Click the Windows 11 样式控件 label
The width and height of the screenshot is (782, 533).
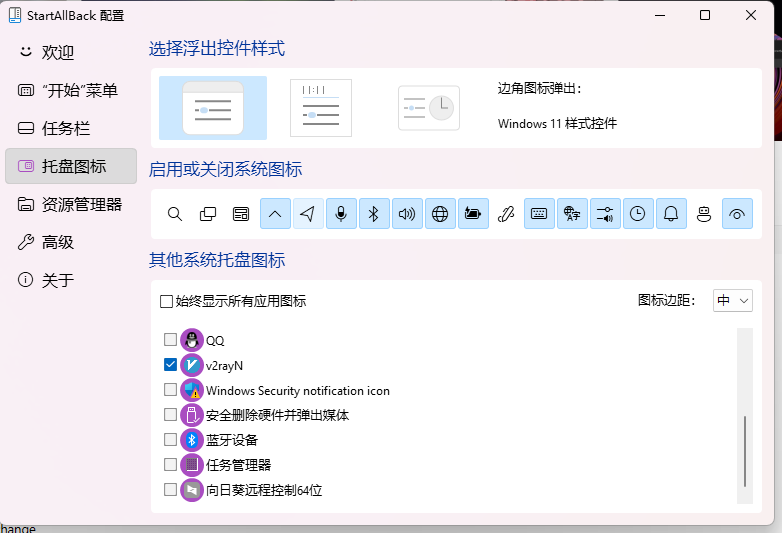point(557,123)
